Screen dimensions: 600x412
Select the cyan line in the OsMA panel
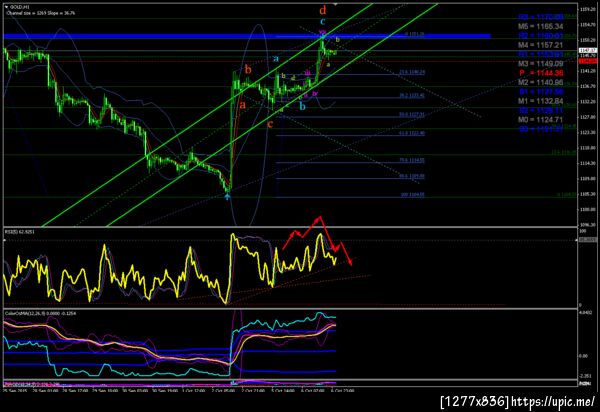coord(170,344)
